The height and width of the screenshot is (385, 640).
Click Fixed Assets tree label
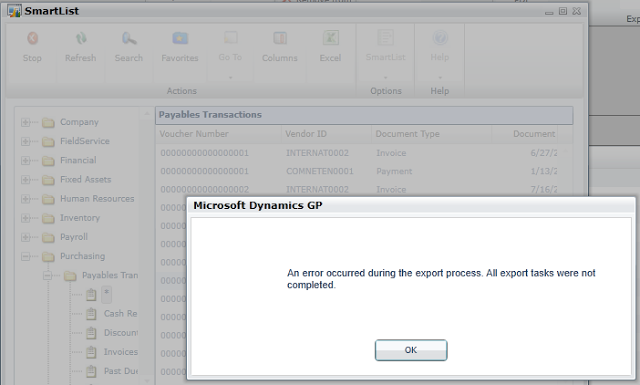tap(86, 180)
